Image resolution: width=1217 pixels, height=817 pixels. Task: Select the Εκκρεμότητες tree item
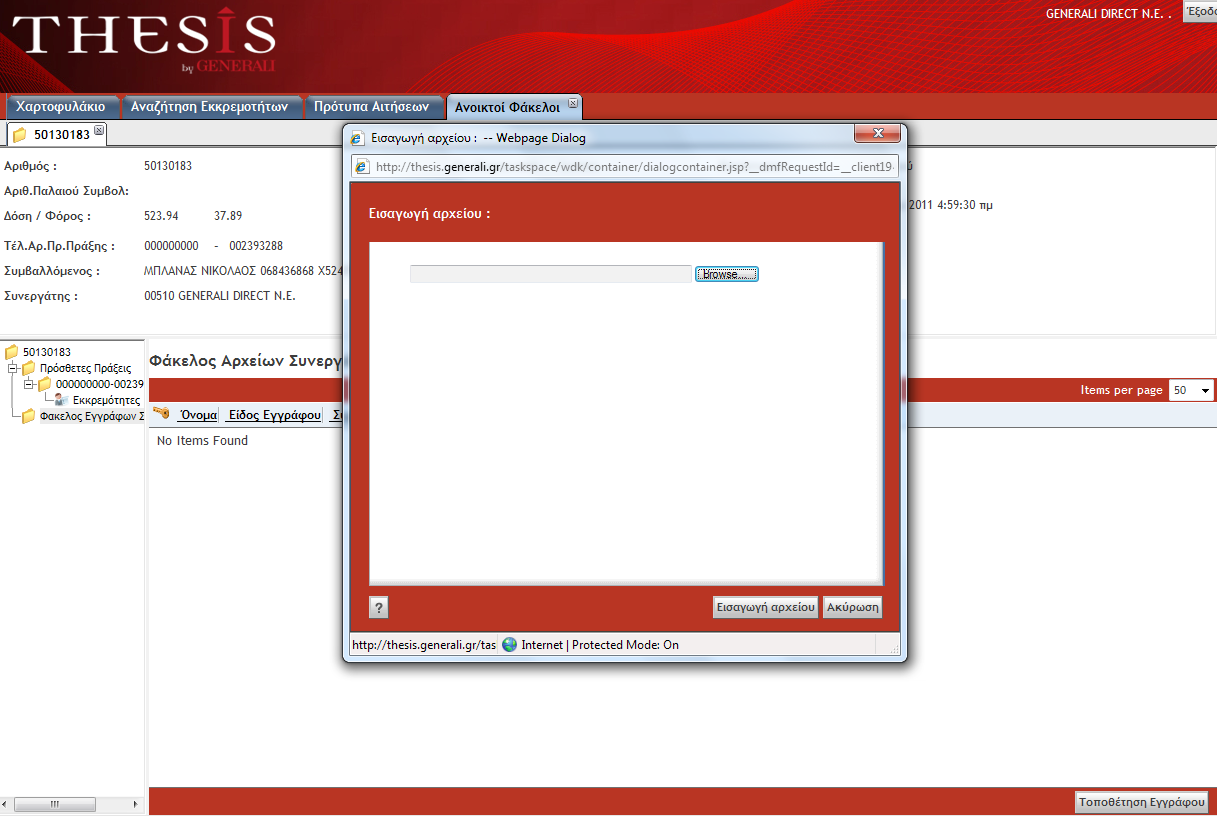tap(106, 400)
